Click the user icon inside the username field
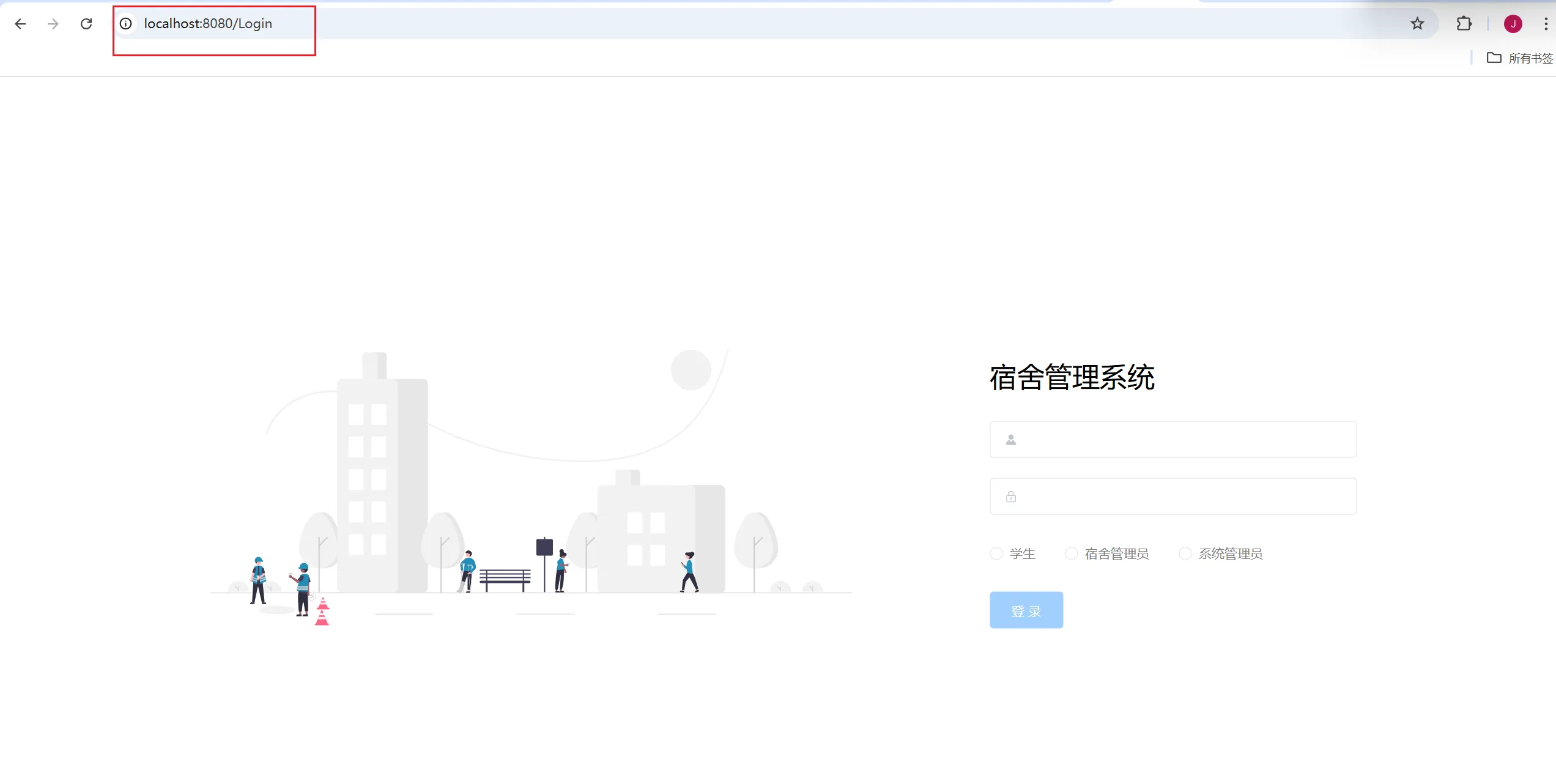Screen dimensions: 1556x784 point(1011,440)
